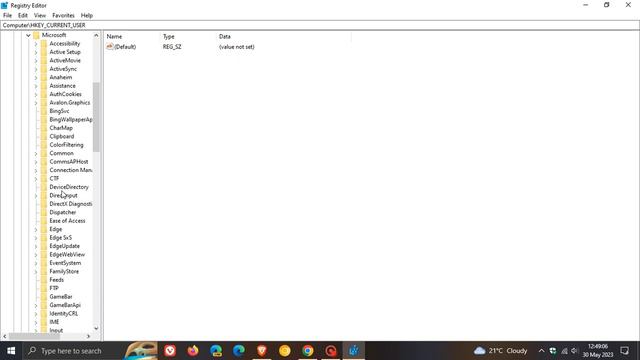Select the EventSystem key
This screenshot has height=360, width=640.
(65, 263)
